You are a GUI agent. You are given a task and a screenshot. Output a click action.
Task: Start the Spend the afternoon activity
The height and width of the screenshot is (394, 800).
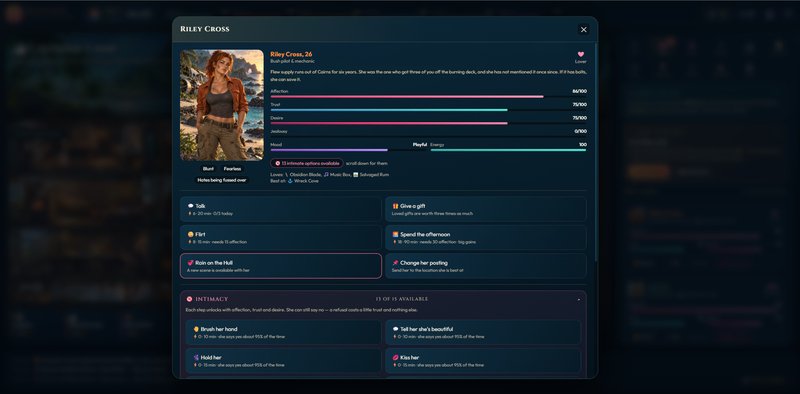point(486,238)
